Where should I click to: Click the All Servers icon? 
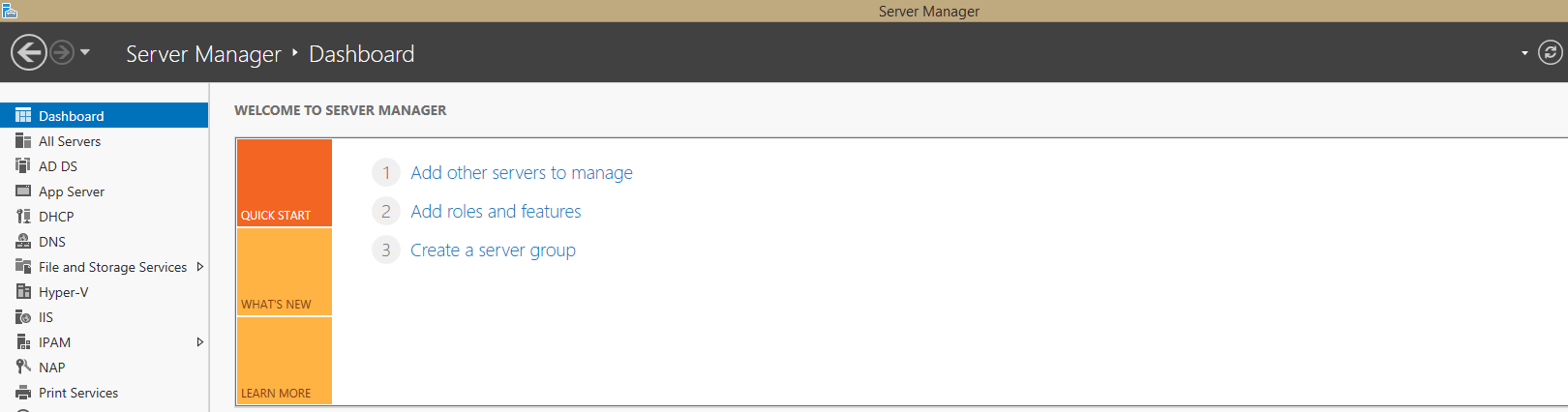[x=23, y=140]
